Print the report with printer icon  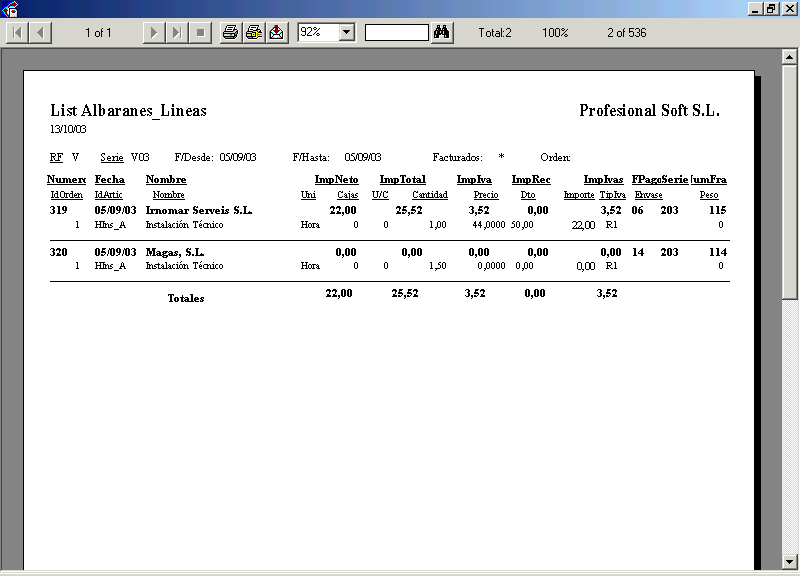click(x=230, y=33)
